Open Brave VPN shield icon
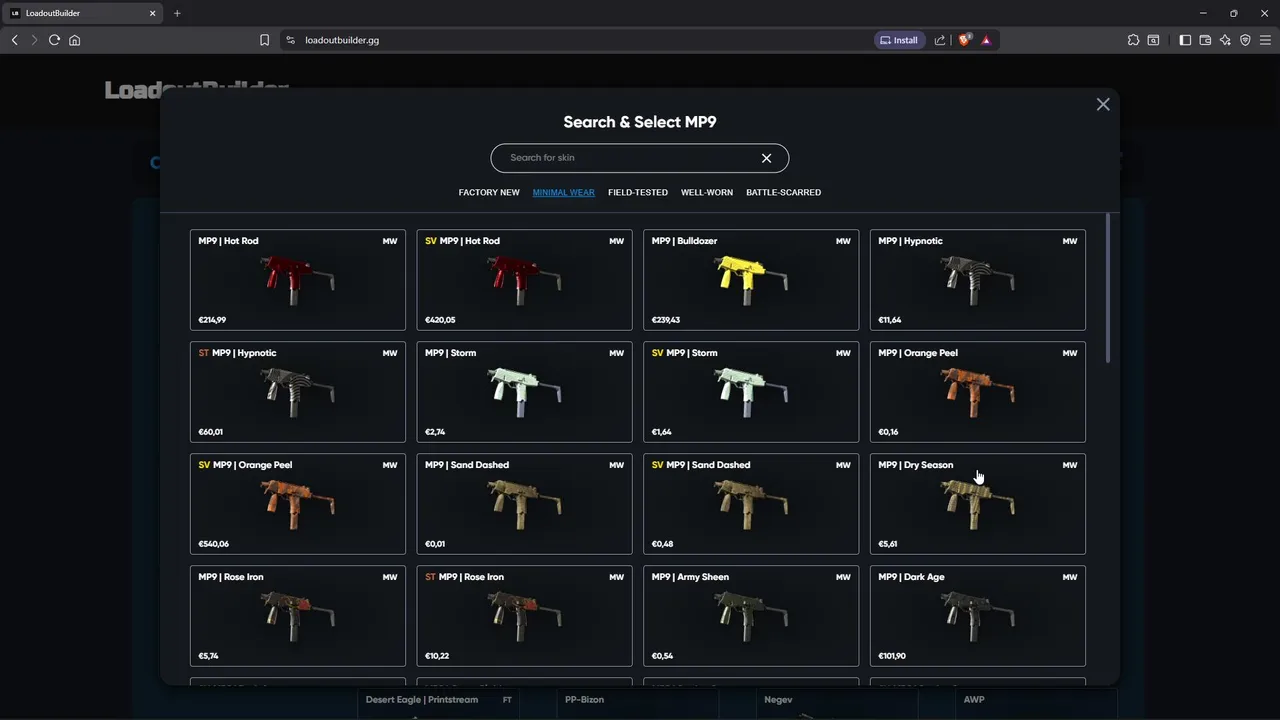This screenshot has height=720, width=1280. click(x=1245, y=40)
